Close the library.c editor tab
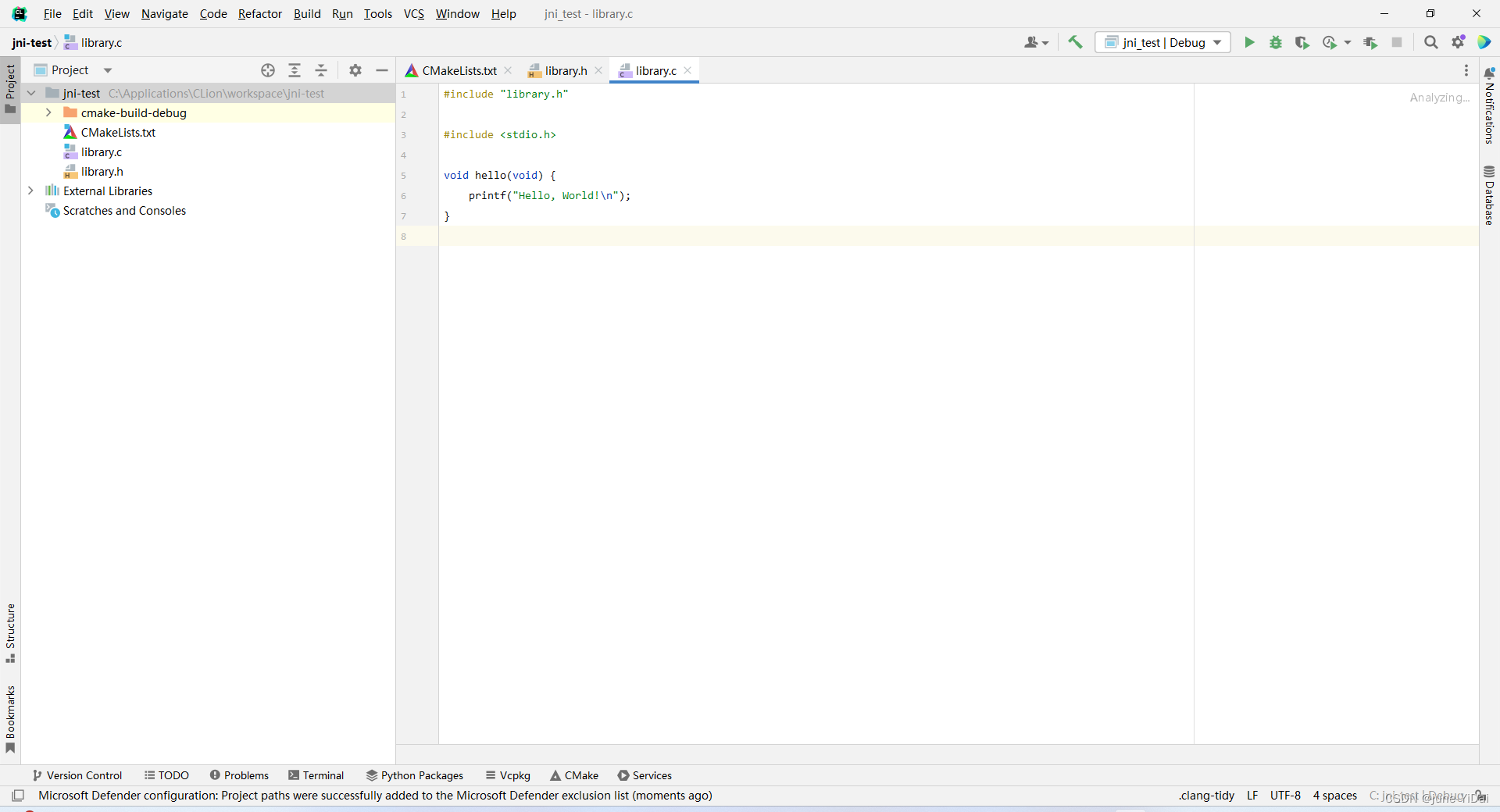The image size is (1500, 812). click(687, 70)
